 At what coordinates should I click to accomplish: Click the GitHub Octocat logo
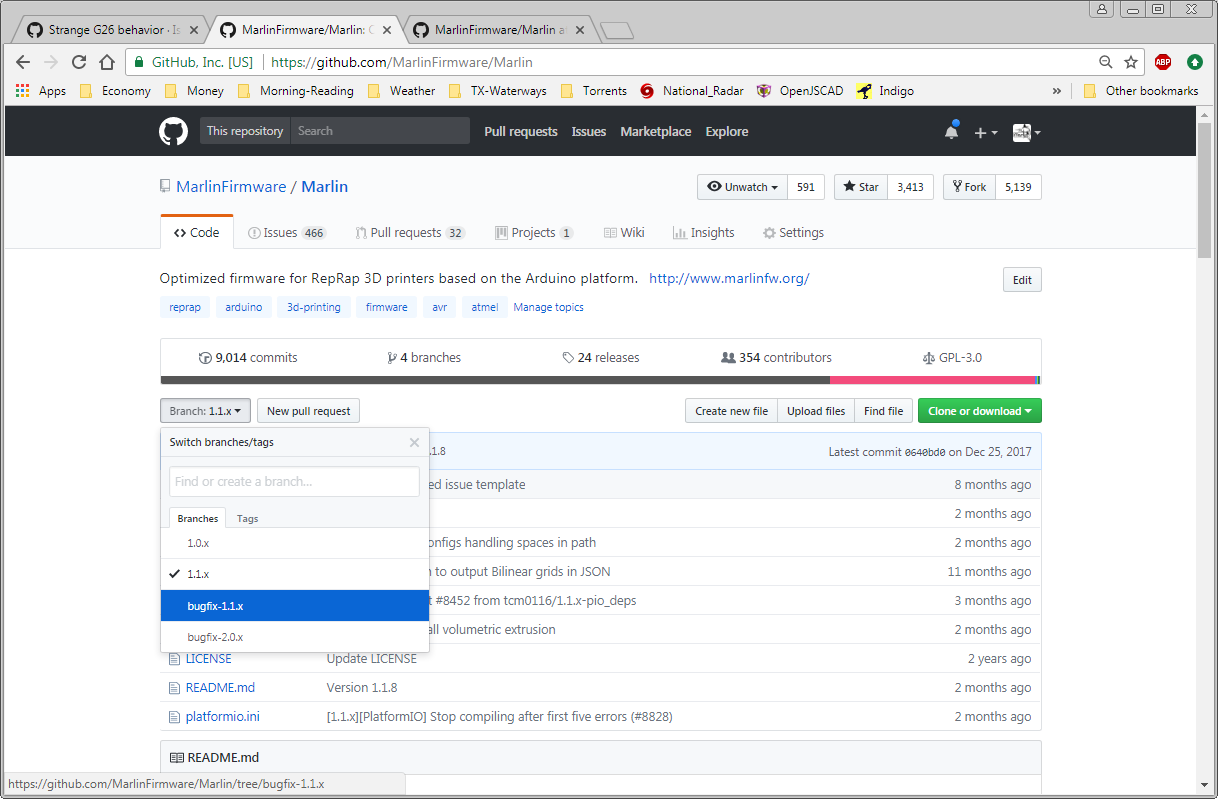(x=173, y=131)
